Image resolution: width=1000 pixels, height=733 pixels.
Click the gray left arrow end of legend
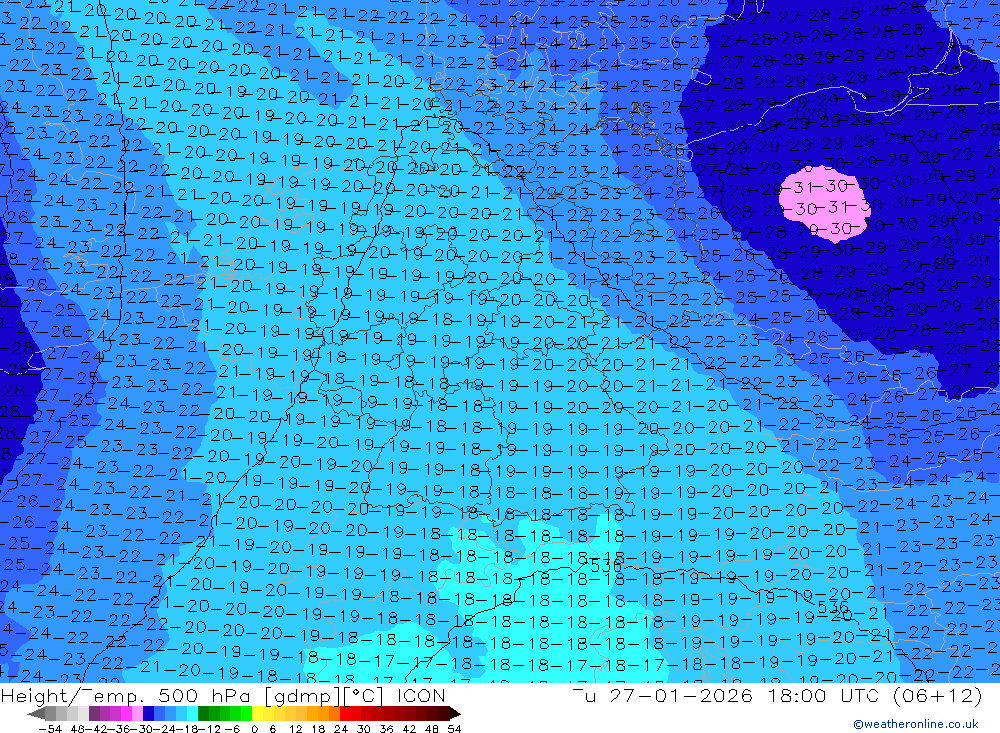point(36,714)
